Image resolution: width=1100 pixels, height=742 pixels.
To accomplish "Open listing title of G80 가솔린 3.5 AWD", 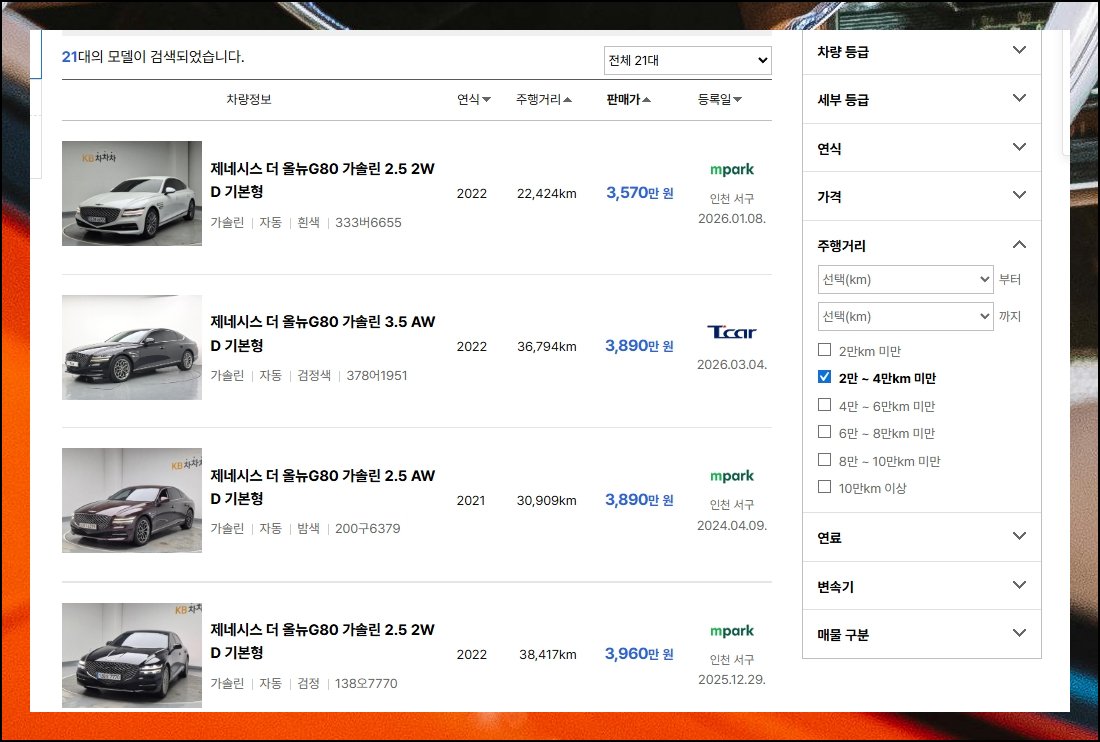I will pos(323,334).
